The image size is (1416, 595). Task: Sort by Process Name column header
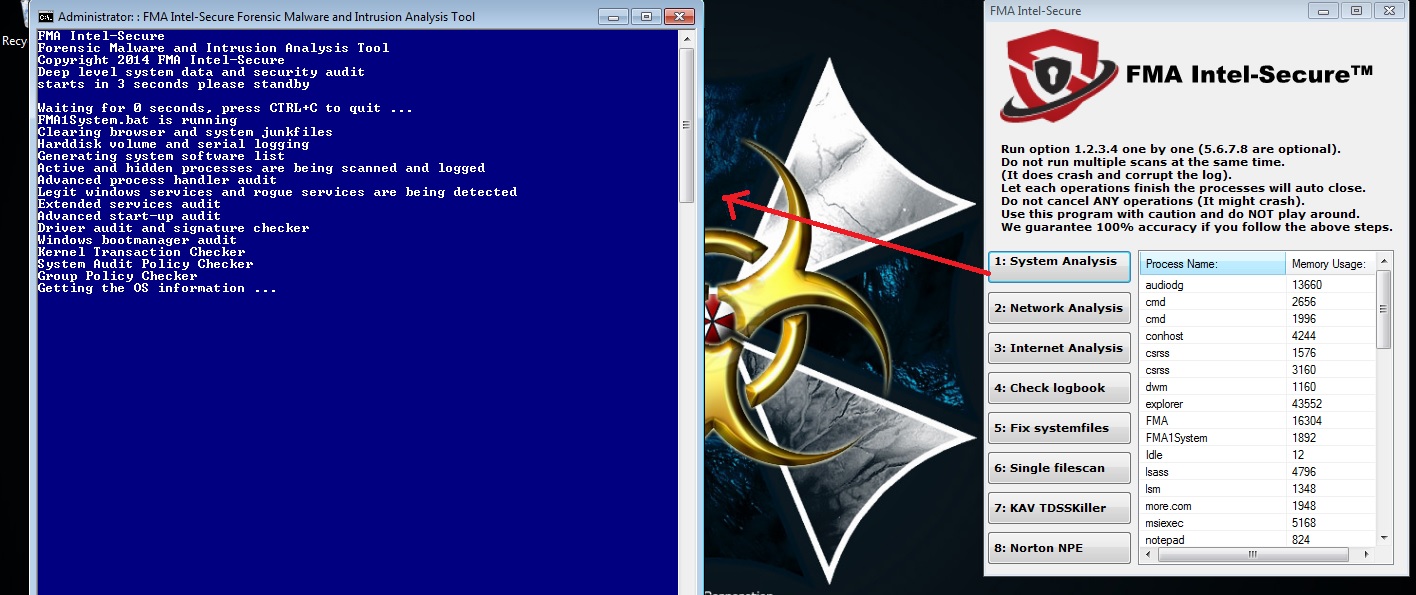point(1212,264)
